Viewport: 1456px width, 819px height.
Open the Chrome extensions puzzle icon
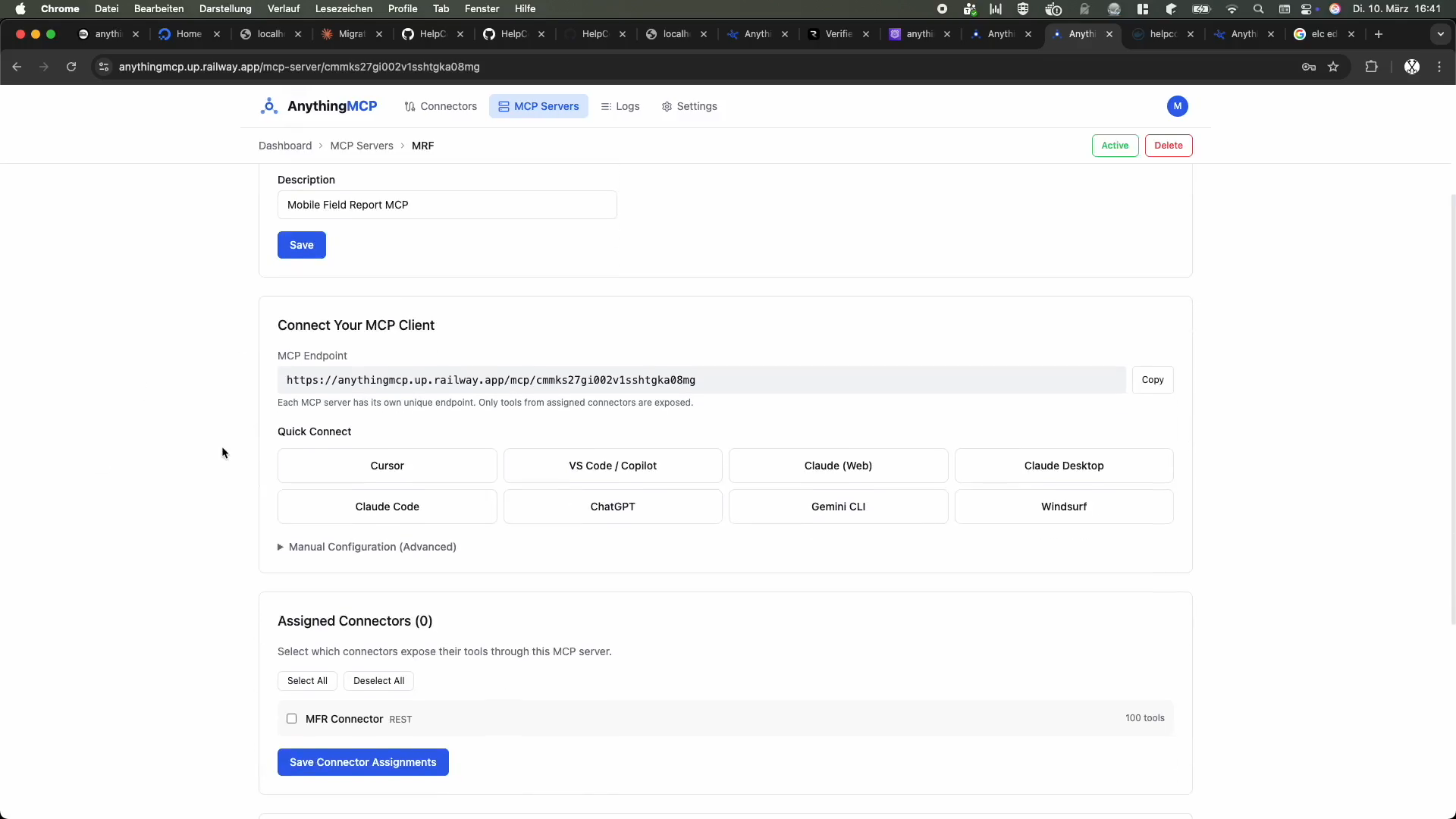pyautogui.click(x=1371, y=67)
